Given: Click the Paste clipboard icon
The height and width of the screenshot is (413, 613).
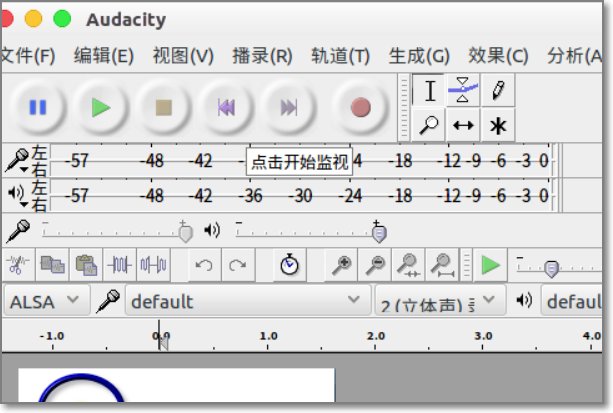Looking at the screenshot, I should pyautogui.click(x=86, y=265).
